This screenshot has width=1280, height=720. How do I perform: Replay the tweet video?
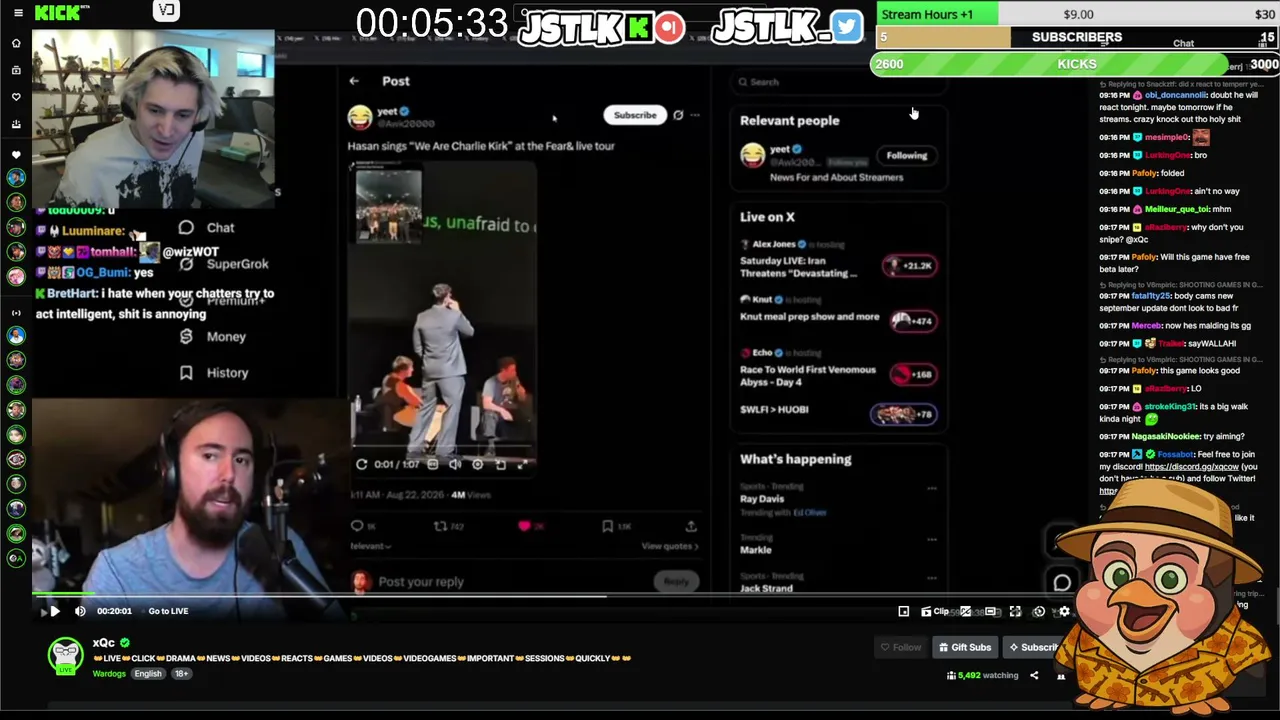point(362,464)
